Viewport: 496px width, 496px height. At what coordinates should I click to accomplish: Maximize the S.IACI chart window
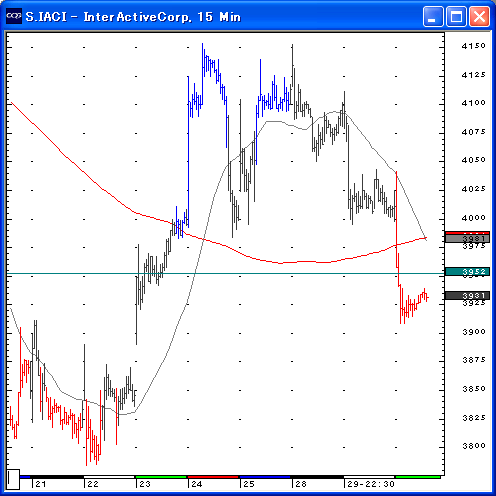456,16
